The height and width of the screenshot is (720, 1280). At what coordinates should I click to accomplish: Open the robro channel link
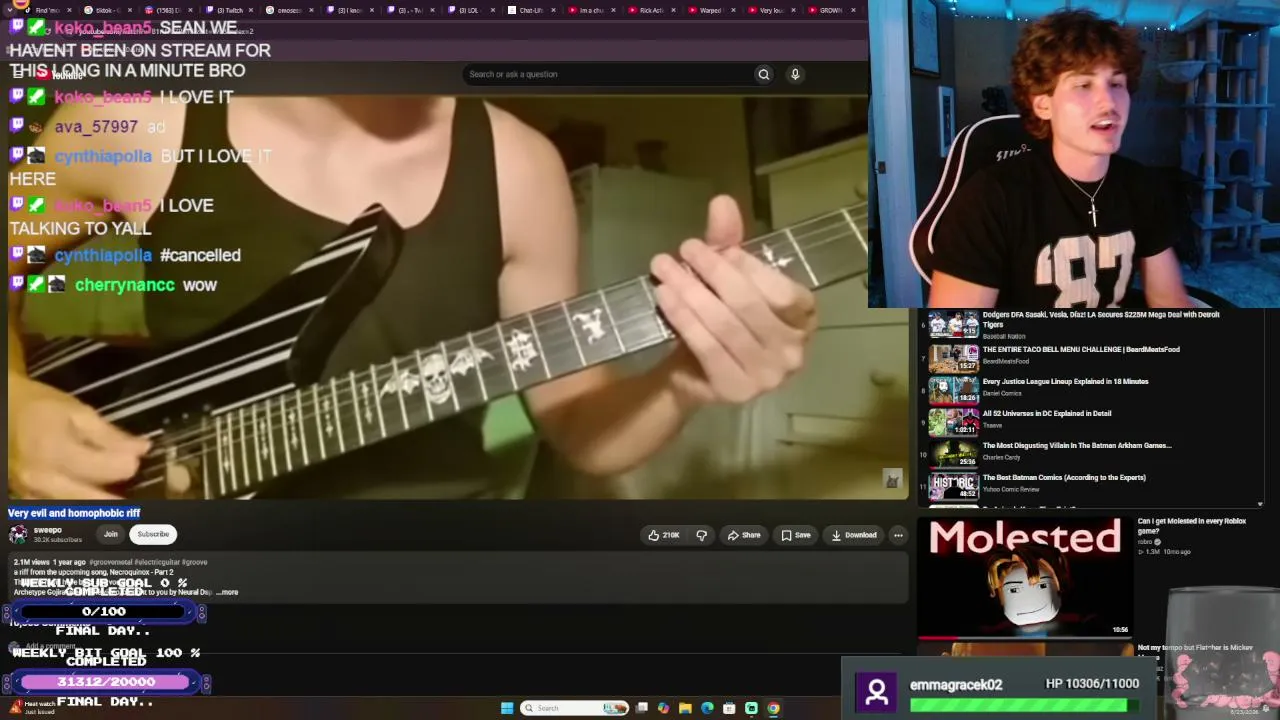click(1144, 543)
